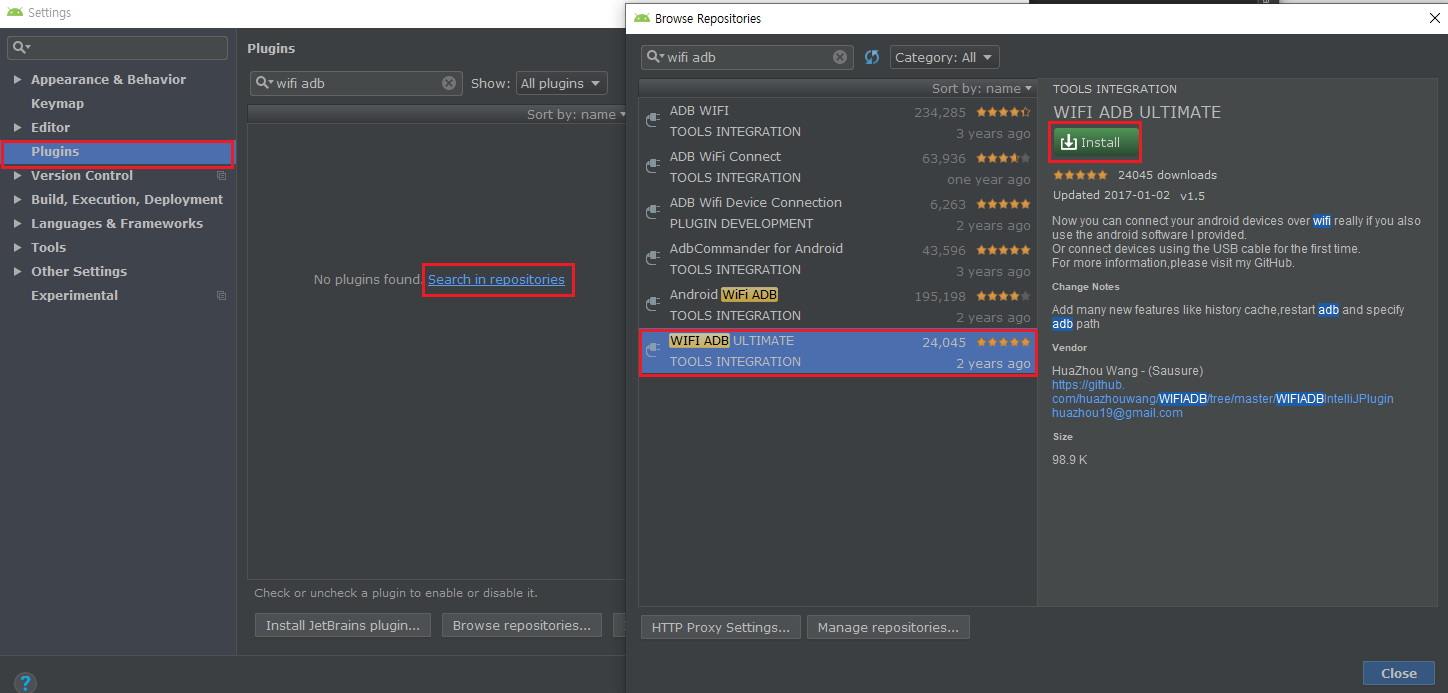1448x693 pixels.
Task: Click the plugin icon beside ADB WiFi Connect
Action: pyautogui.click(x=653, y=166)
